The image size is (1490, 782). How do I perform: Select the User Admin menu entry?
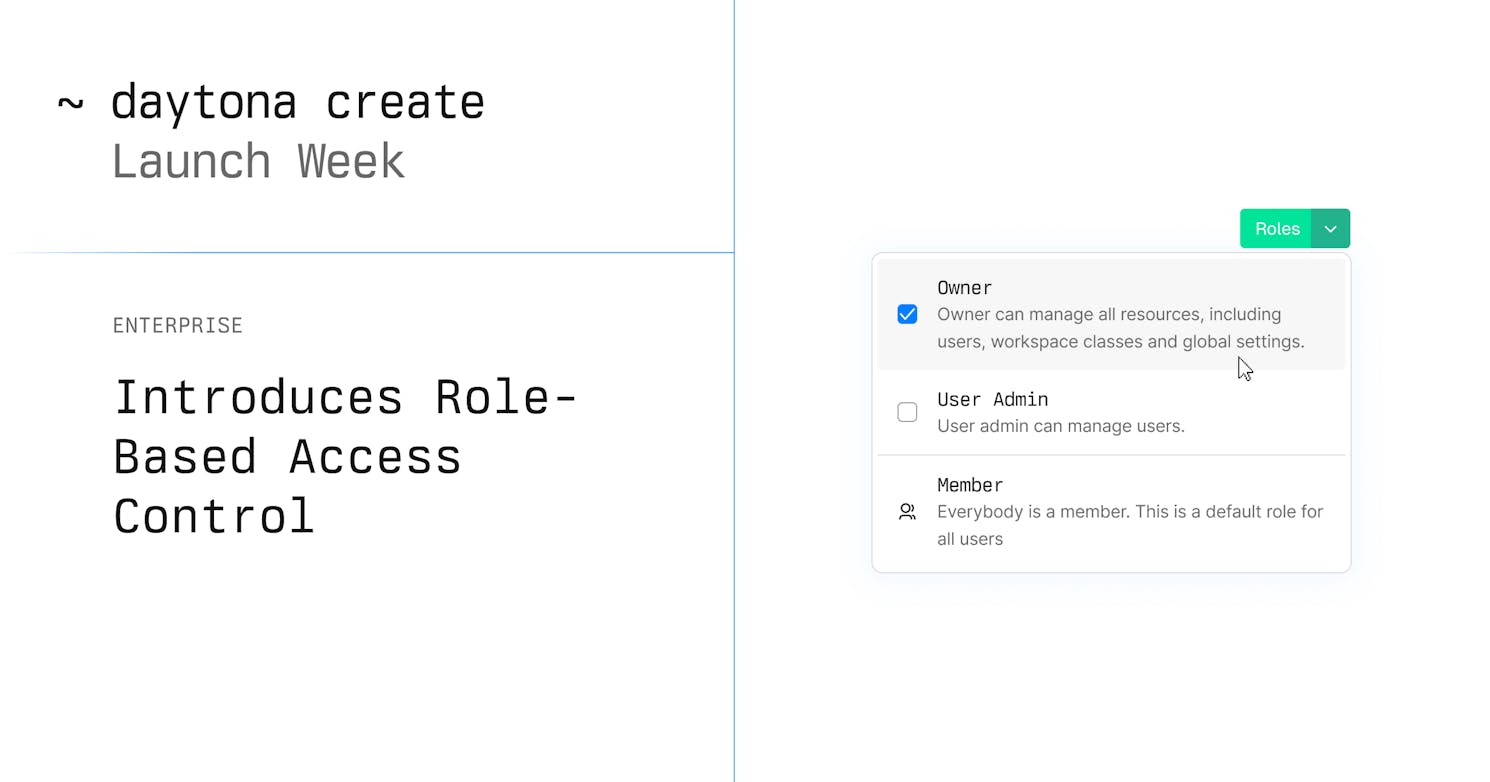(1111, 412)
